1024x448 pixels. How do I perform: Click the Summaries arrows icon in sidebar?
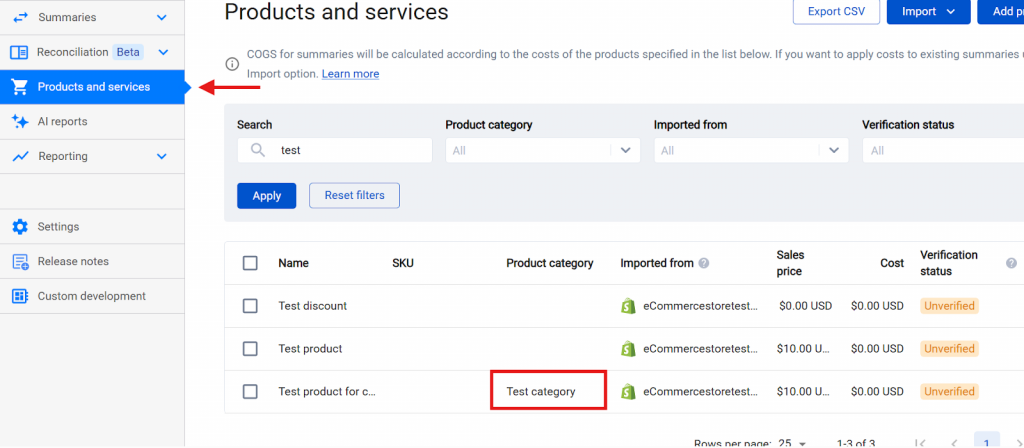pyautogui.click(x=20, y=17)
